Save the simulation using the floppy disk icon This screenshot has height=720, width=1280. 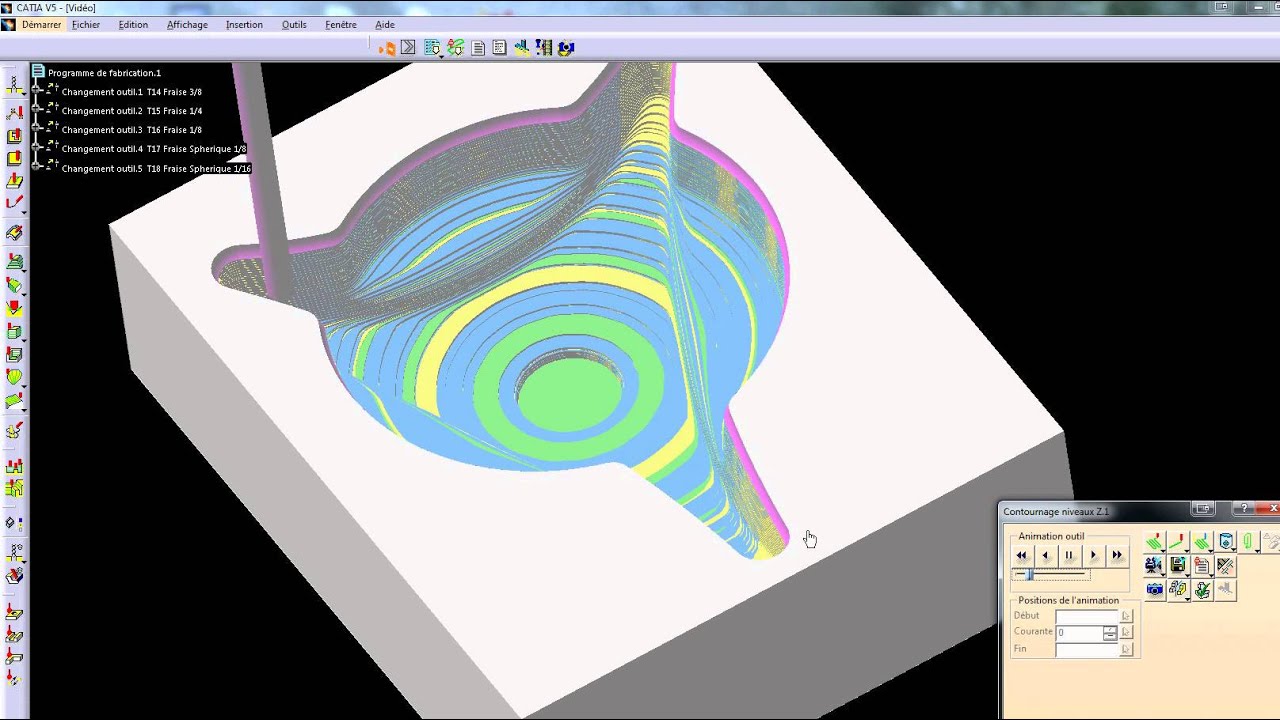point(1179,564)
